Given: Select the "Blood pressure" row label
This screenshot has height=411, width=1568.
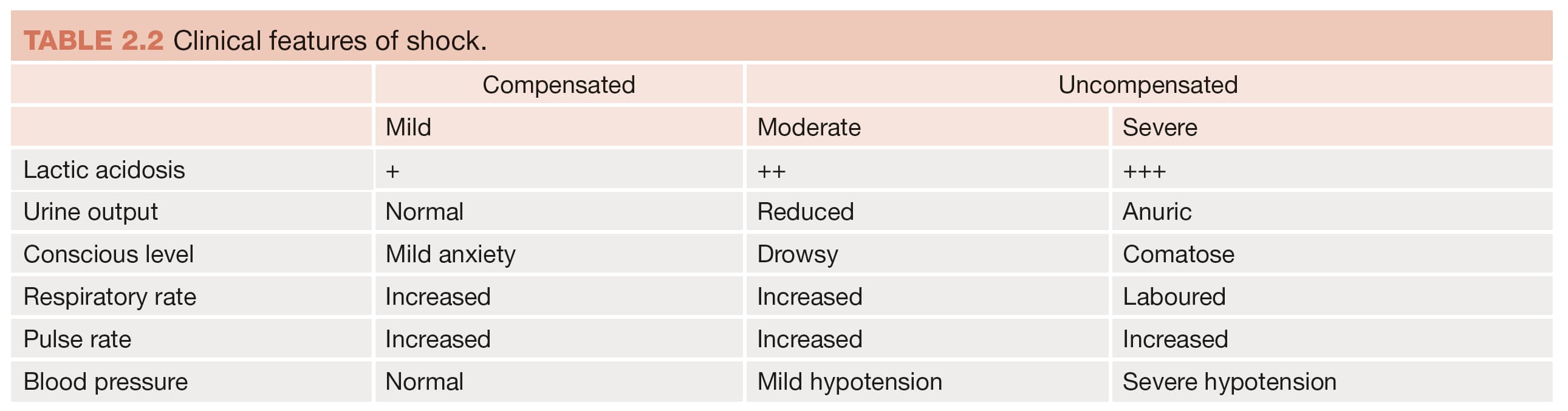Looking at the screenshot, I should point(105,382).
